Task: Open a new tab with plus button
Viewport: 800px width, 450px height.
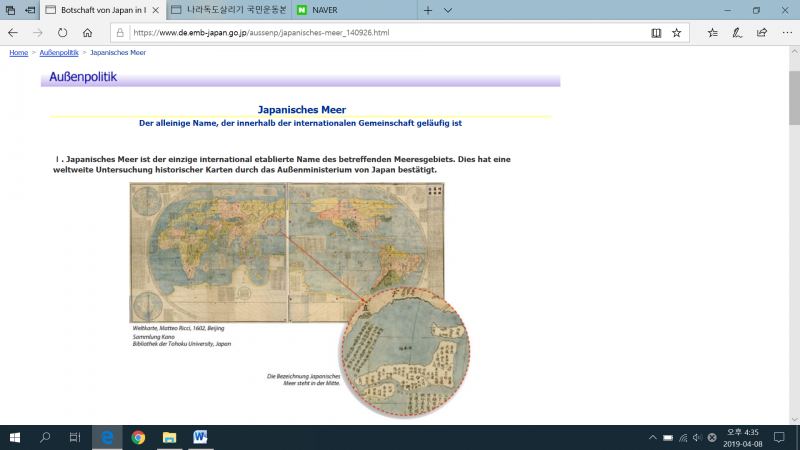Action: 428,10
